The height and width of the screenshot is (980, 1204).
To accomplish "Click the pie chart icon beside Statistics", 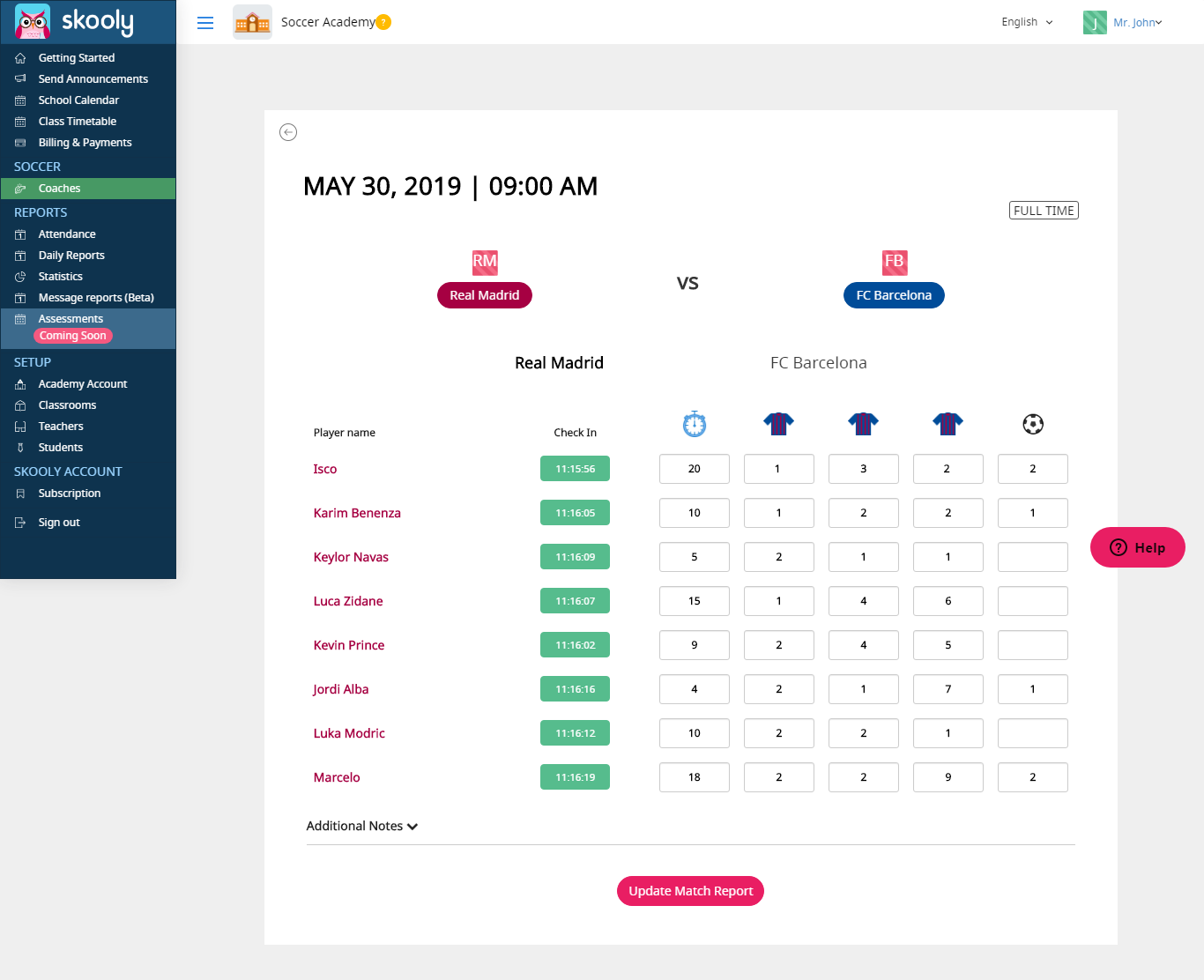I will tap(20, 277).
